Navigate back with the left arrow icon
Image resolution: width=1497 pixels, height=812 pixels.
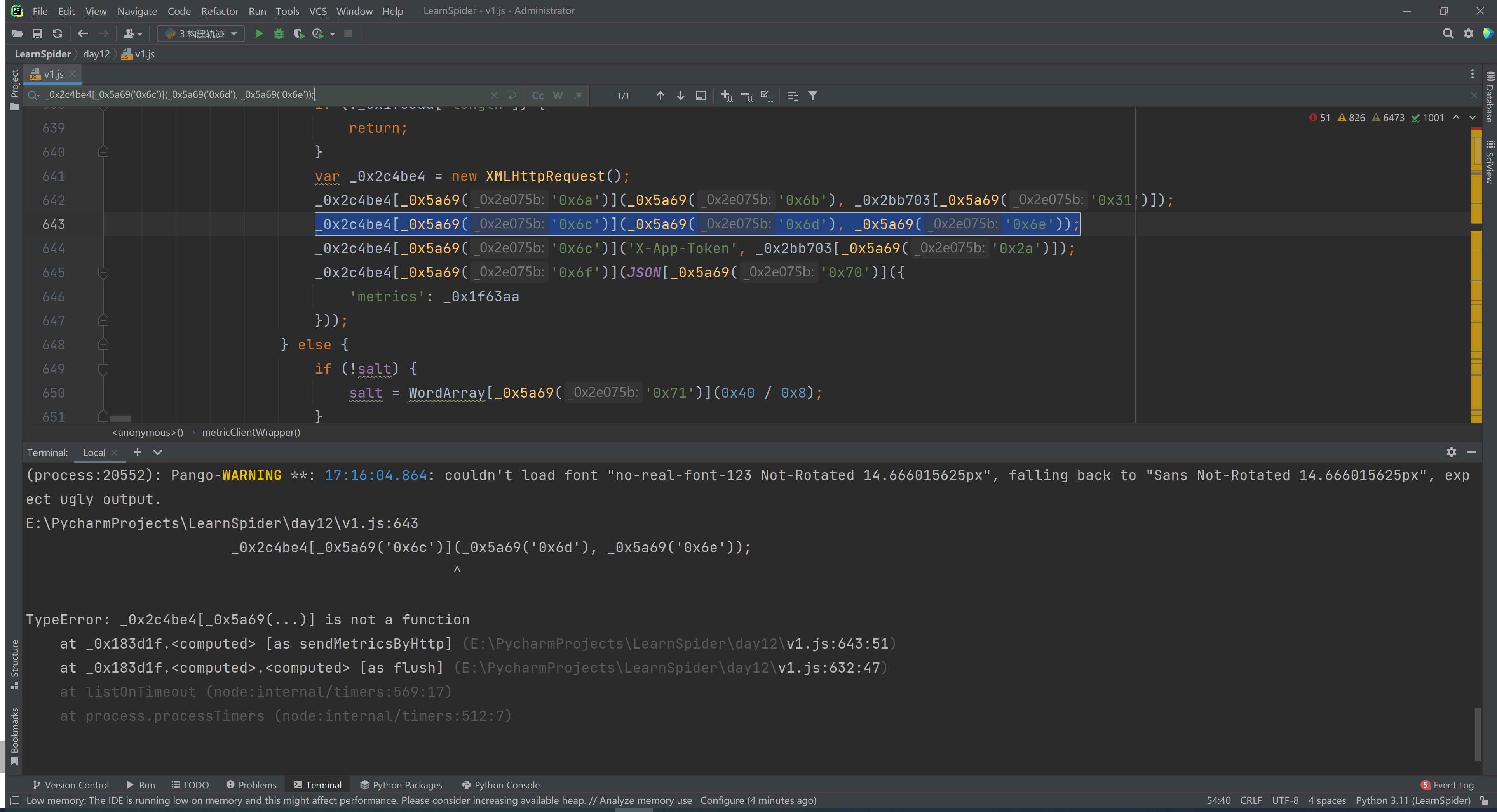click(82, 34)
